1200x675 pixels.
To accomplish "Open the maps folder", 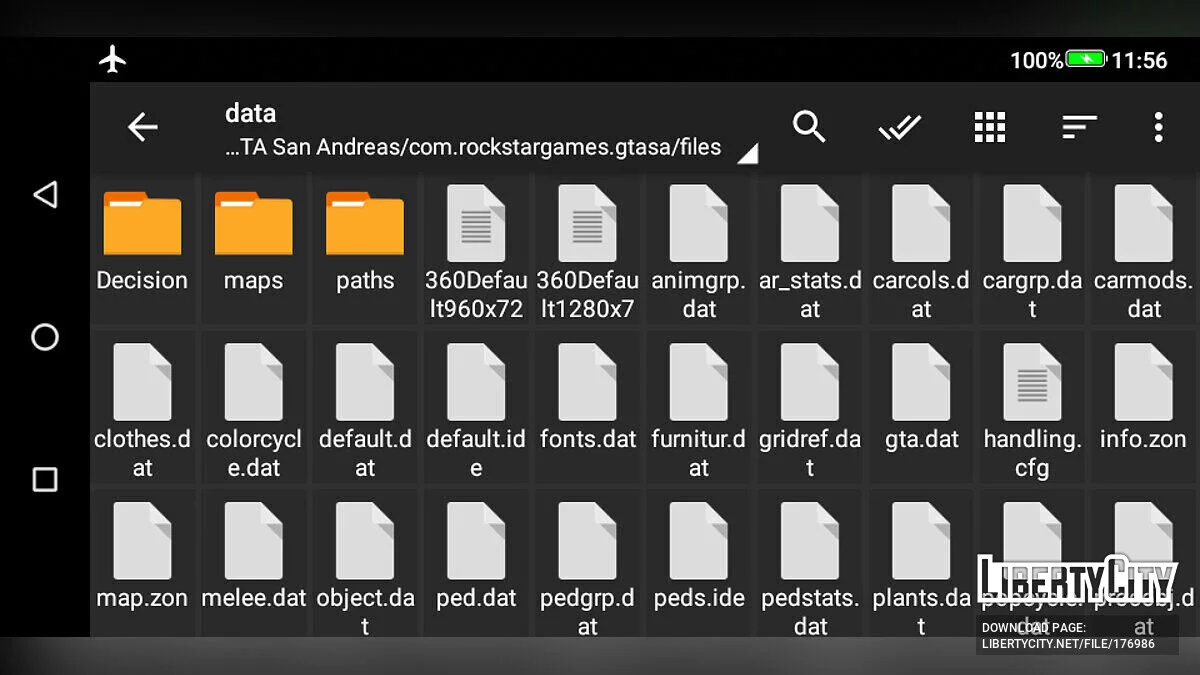I will (x=253, y=240).
